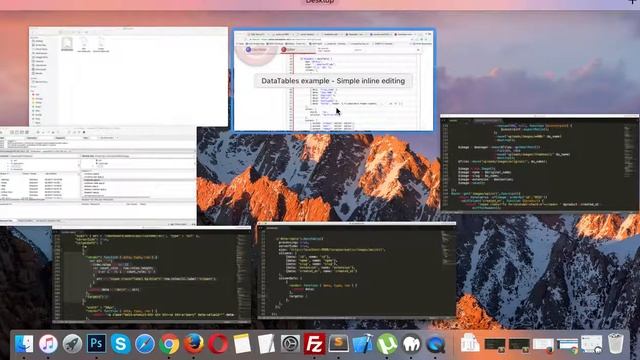The image size is (640, 360).
Task: Select the FileZilla window thumbnail
Action: tap(98, 176)
